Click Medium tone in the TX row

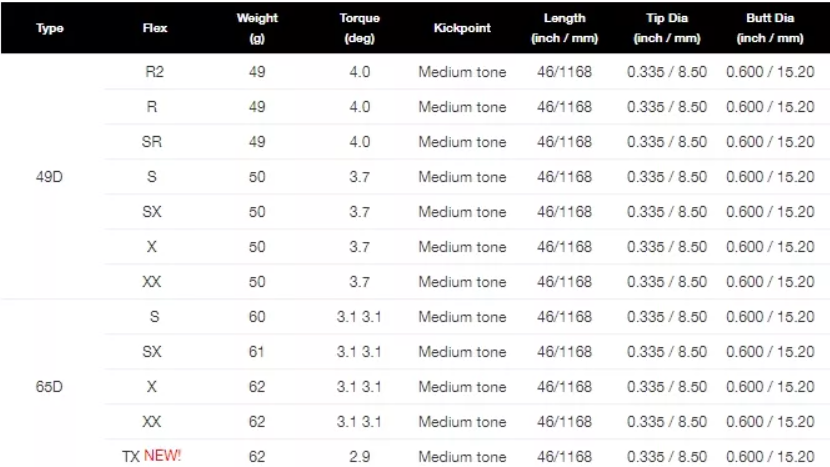tap(462, 457)
